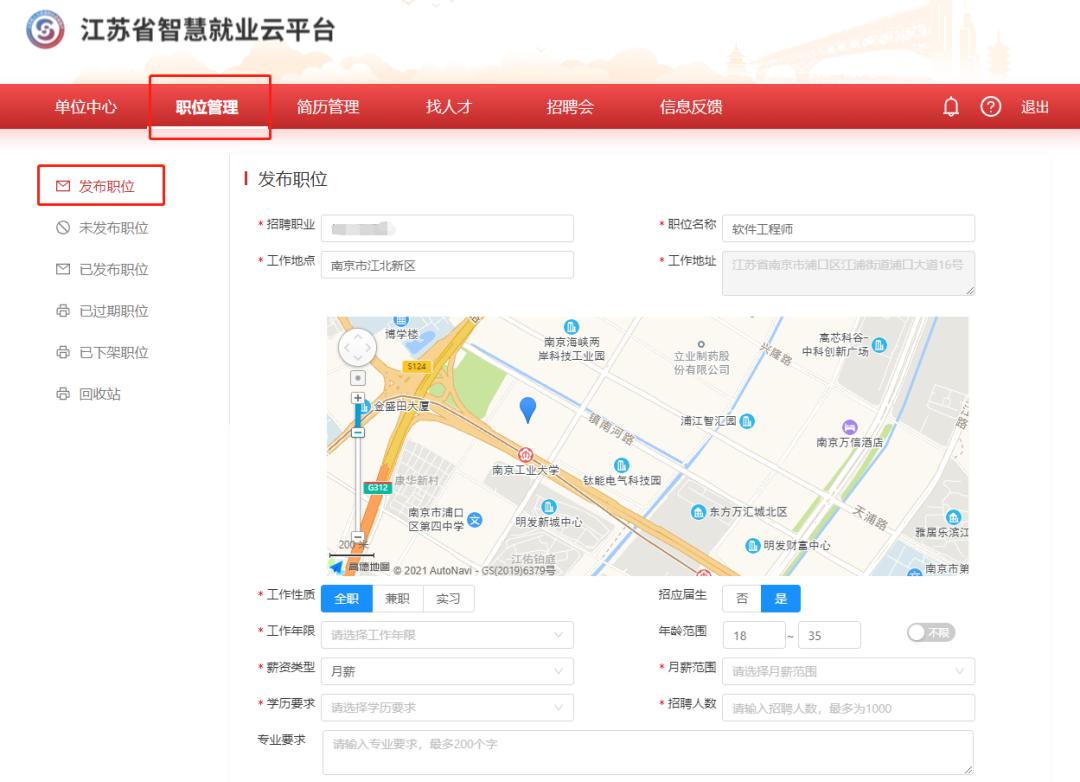Click the platform logo in header

click(45, 30)
